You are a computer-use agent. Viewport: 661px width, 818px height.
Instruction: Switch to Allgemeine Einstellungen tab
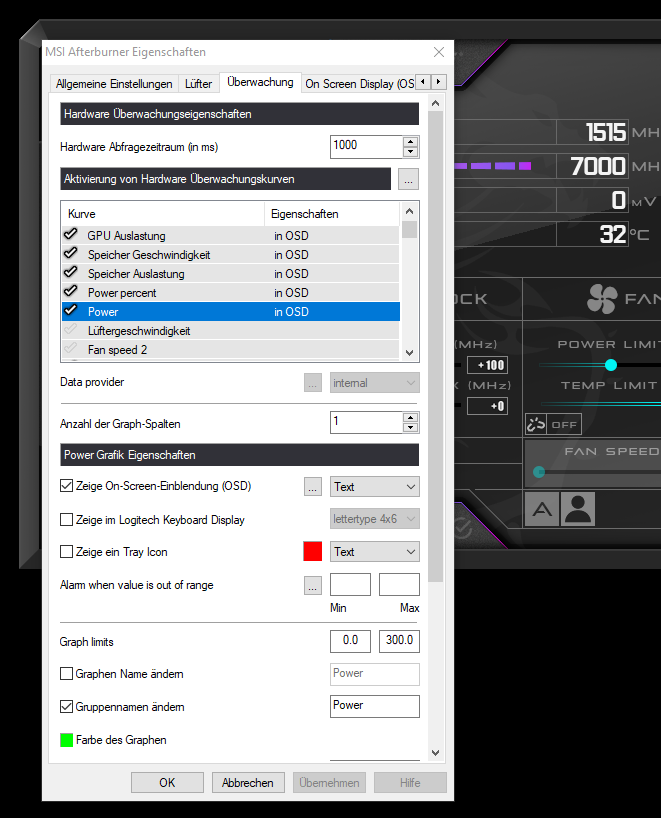(114, 84)
